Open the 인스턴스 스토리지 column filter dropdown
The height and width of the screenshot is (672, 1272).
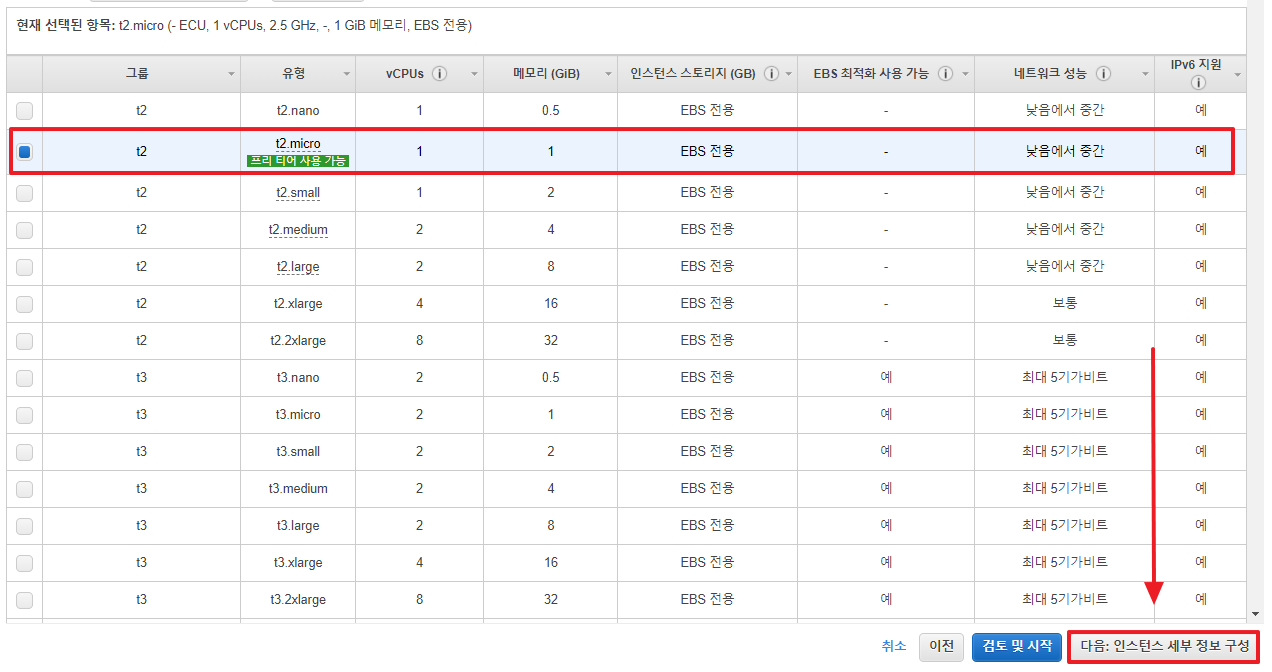click(x=788, y=75)
